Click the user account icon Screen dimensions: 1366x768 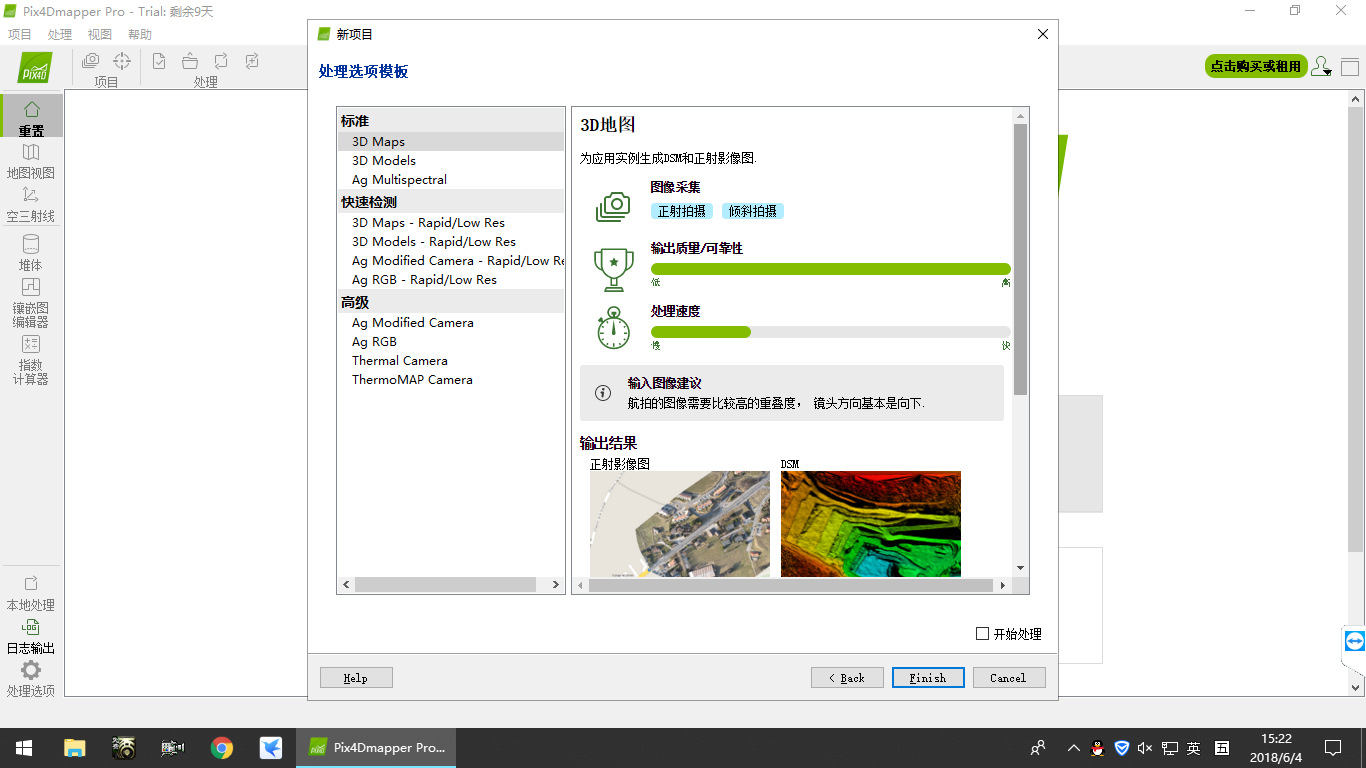[x=1321, y=66]
